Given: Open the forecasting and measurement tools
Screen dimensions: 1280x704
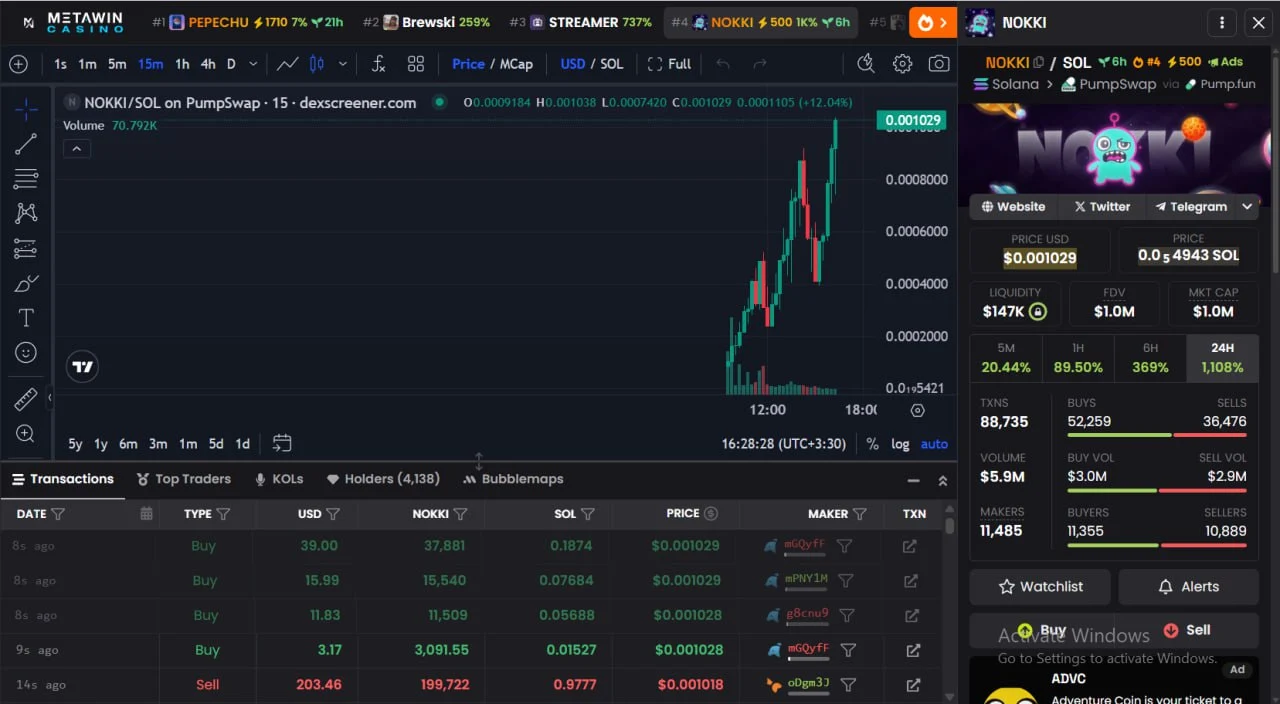Looking at the screenshot, I should pos(26,249).
